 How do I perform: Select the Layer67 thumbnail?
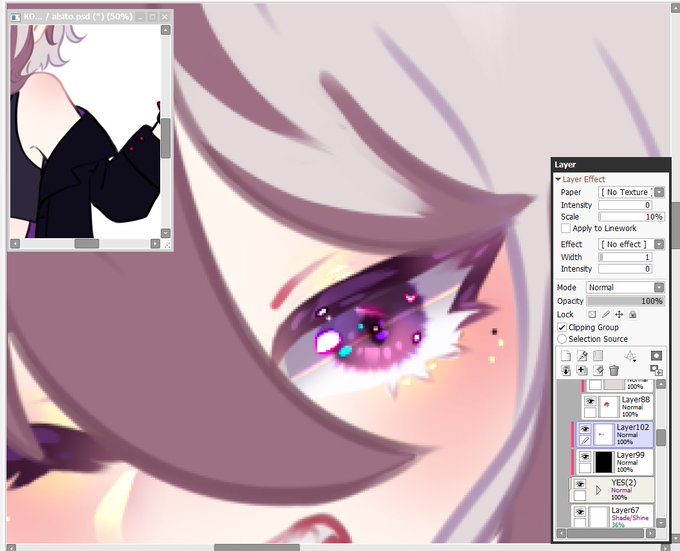[x=598, y=516]
